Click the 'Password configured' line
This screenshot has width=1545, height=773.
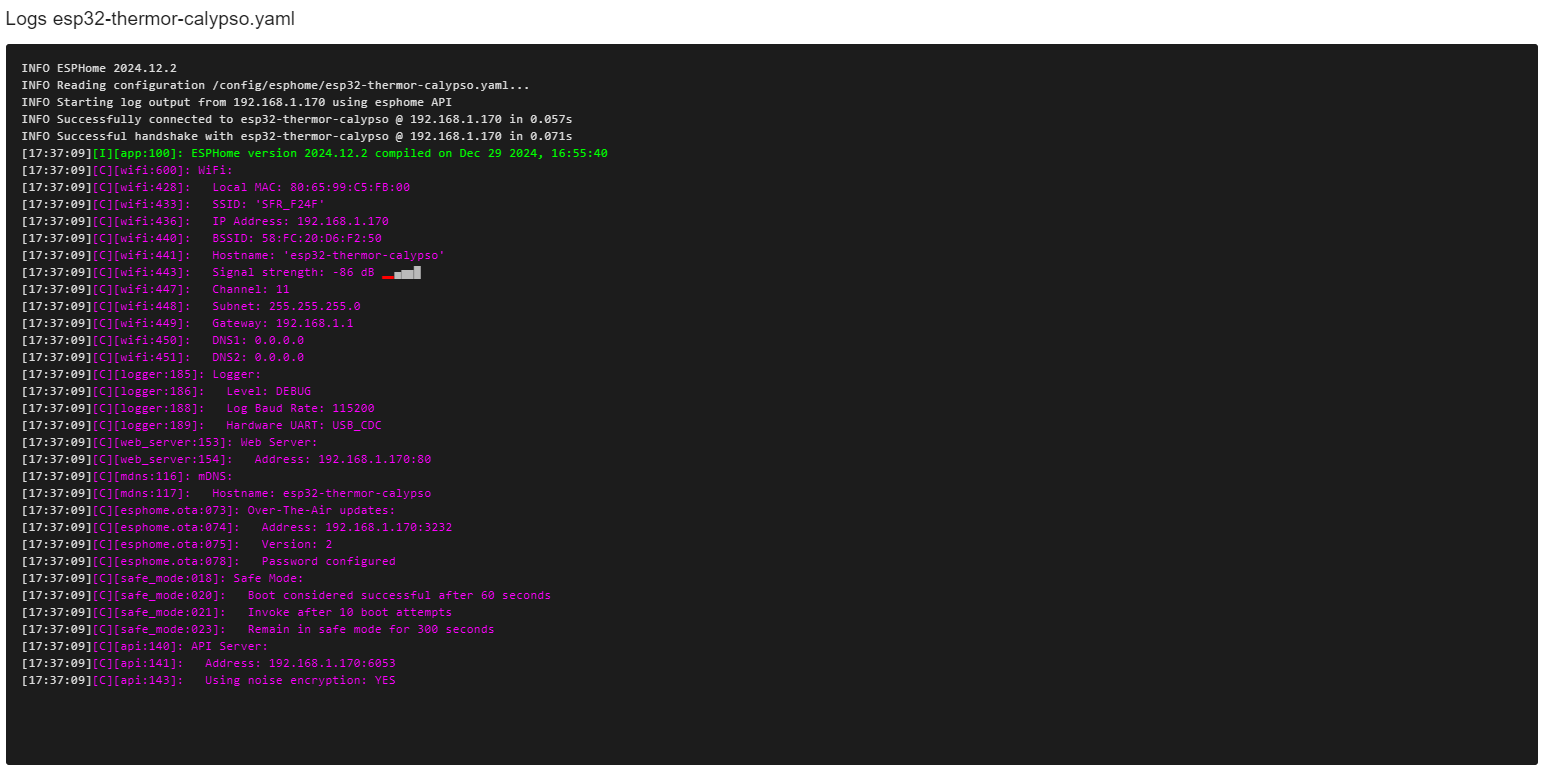208,561
